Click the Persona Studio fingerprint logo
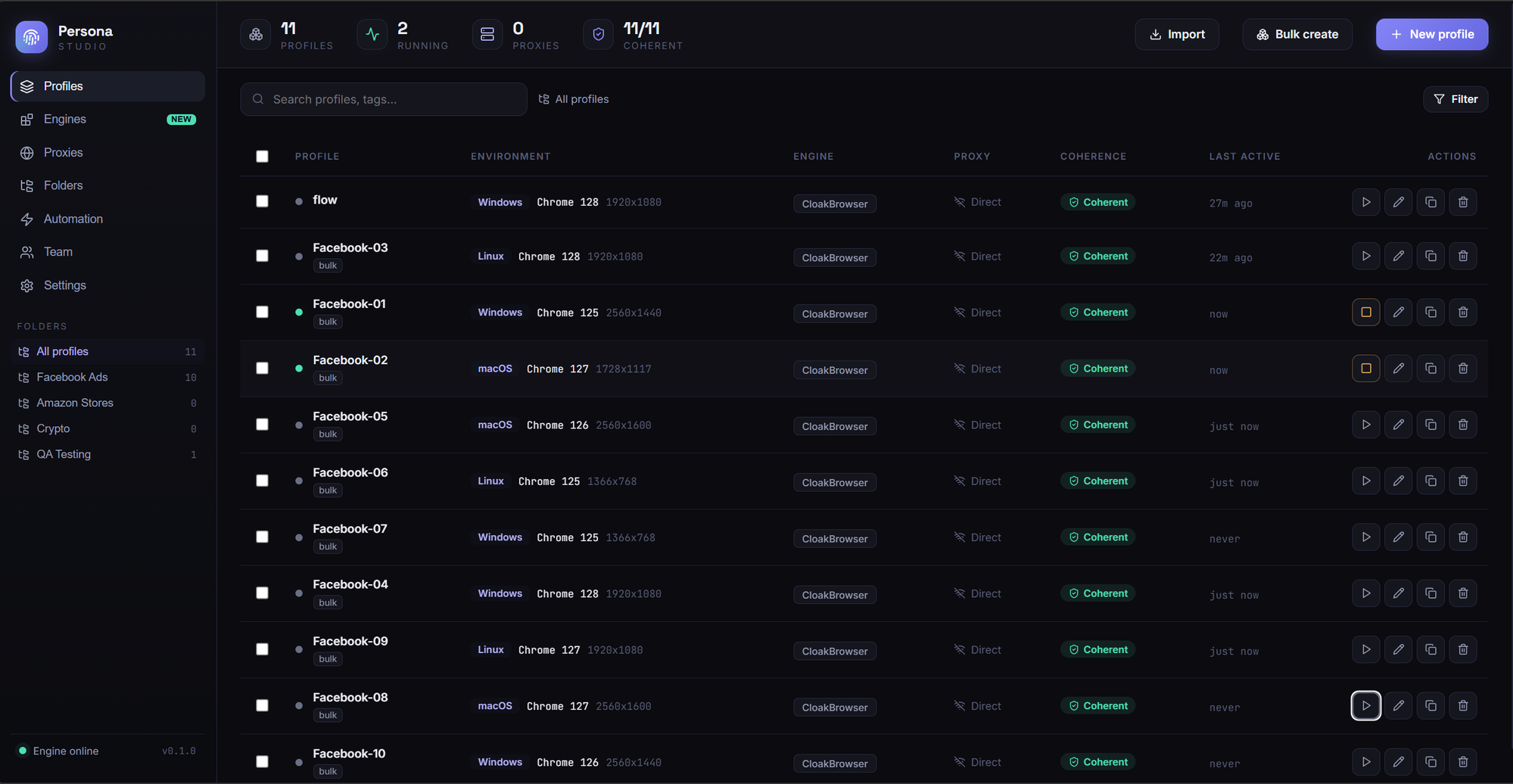1513x784 pixels. coord(31,36)
